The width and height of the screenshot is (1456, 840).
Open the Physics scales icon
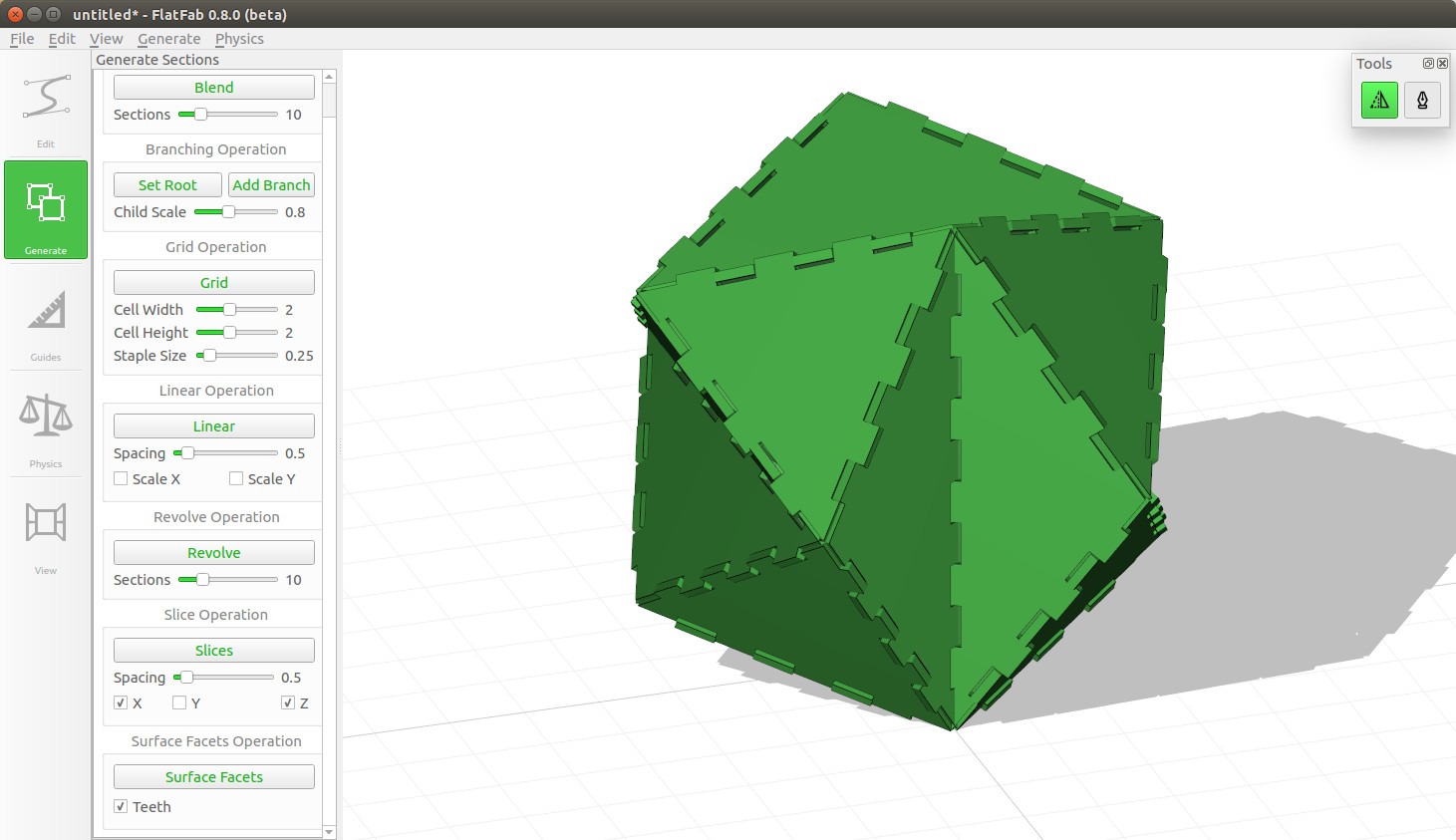coord(46,423)
